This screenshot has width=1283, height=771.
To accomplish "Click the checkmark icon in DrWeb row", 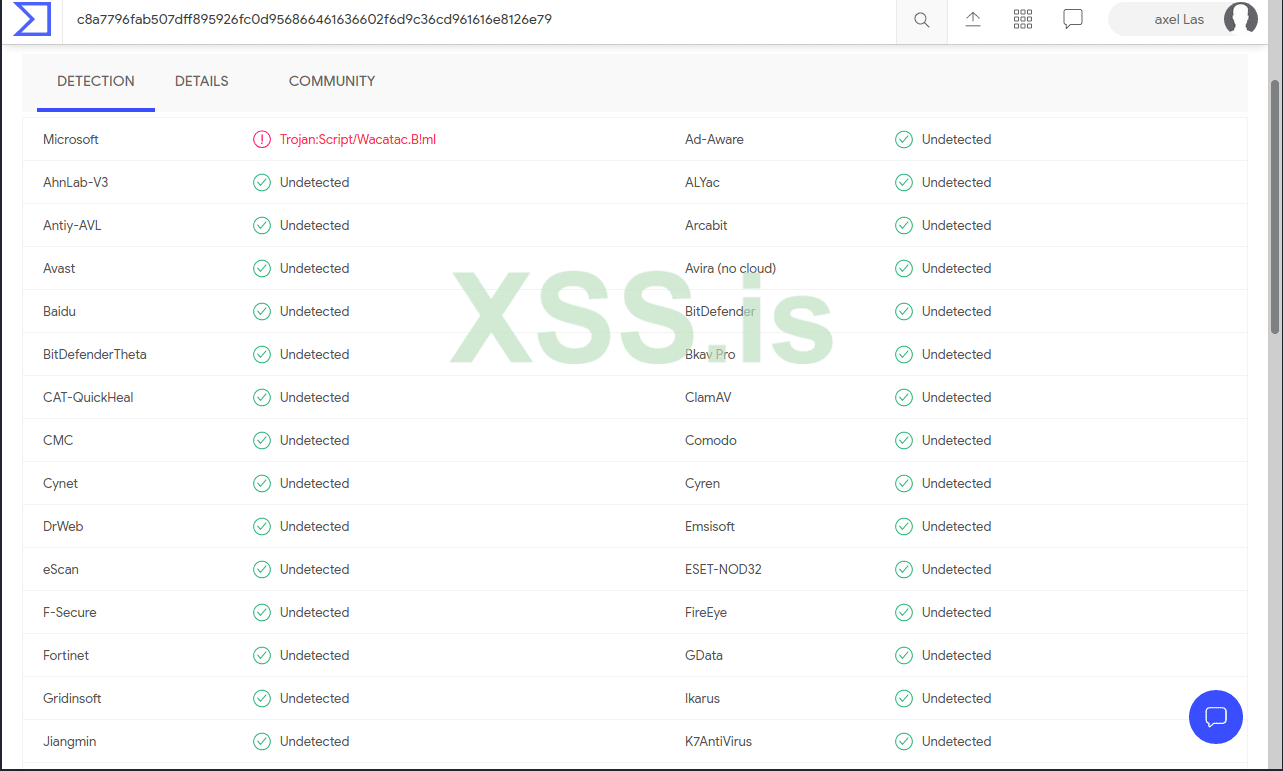I will pyautogui.click(x=262, y=527).
